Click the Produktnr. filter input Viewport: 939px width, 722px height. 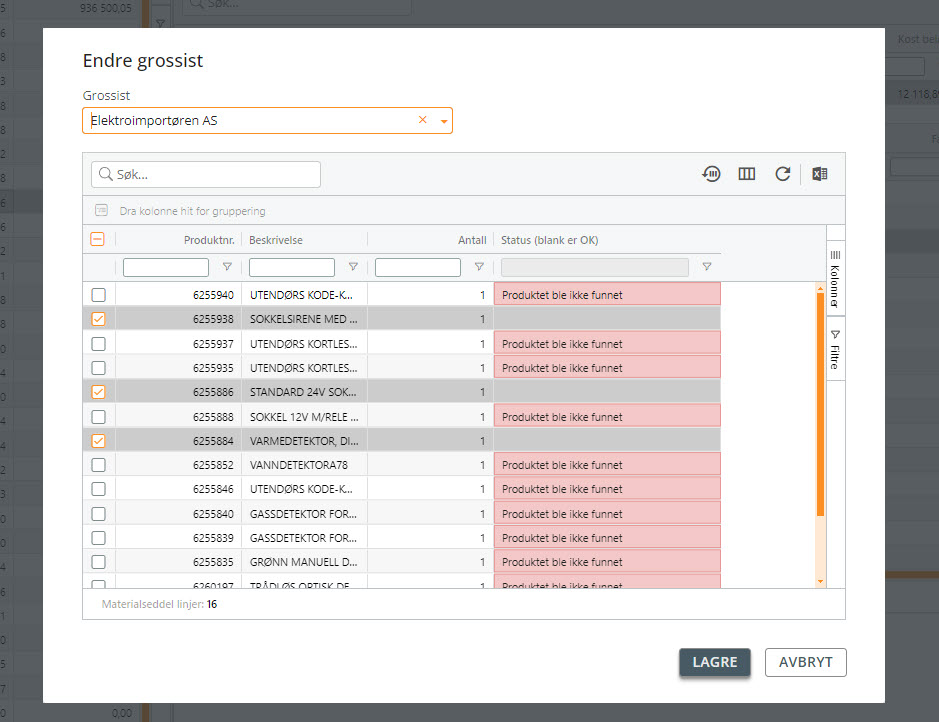point(166,267)
